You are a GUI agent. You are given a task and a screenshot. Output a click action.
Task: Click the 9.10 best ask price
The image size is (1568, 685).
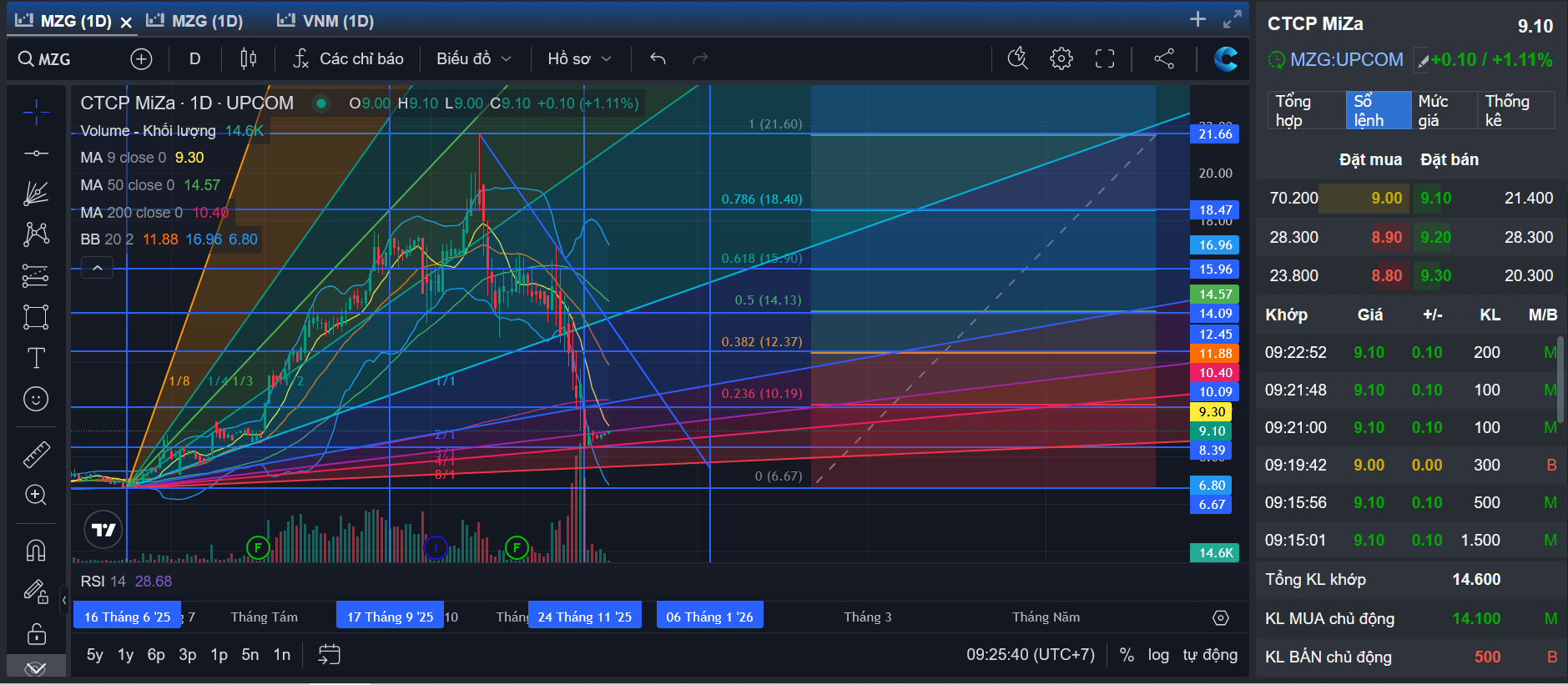tap(1435, 199)
